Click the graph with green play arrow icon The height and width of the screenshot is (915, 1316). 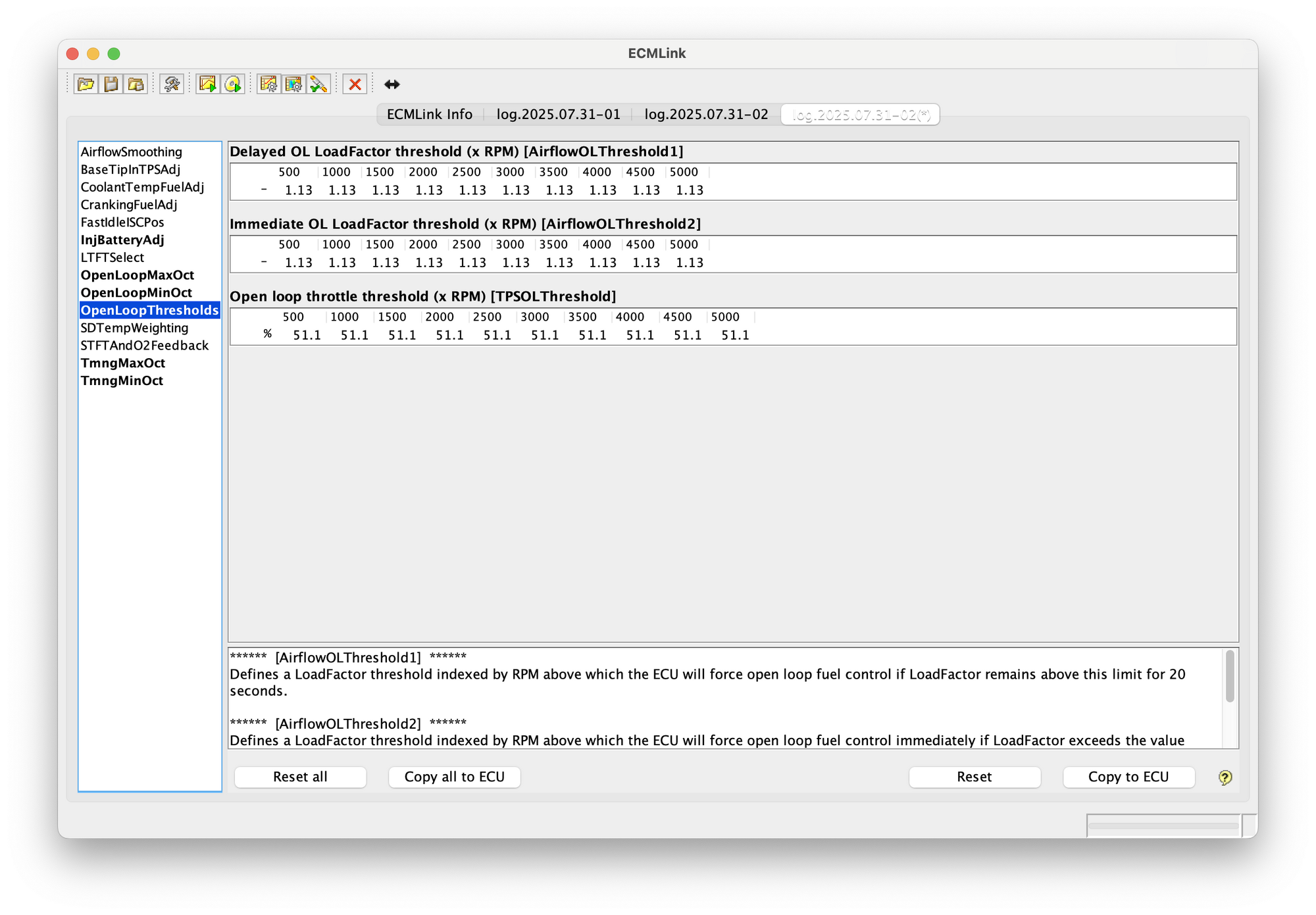coord(208,84)
